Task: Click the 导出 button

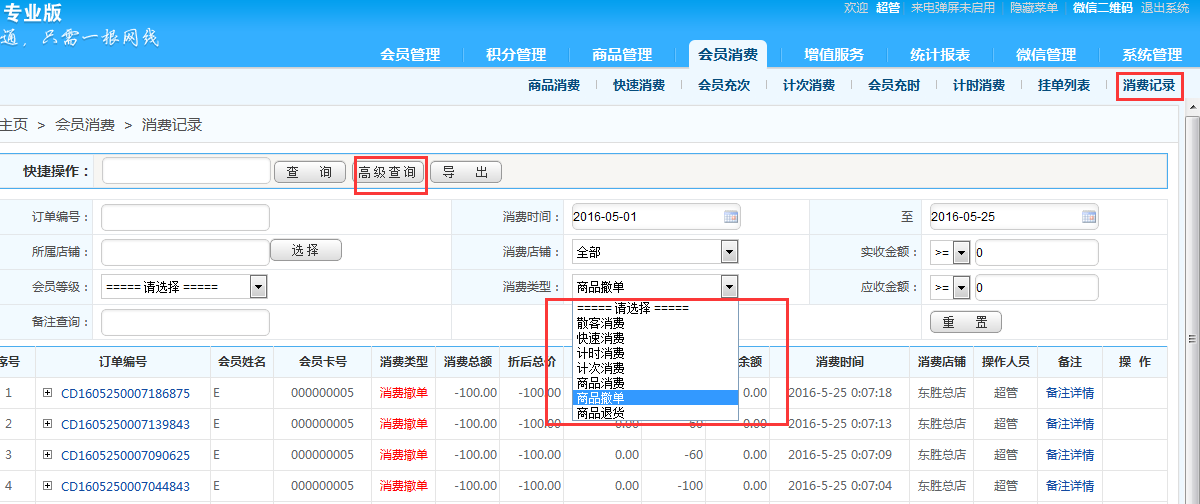Action: coord(466,172)
